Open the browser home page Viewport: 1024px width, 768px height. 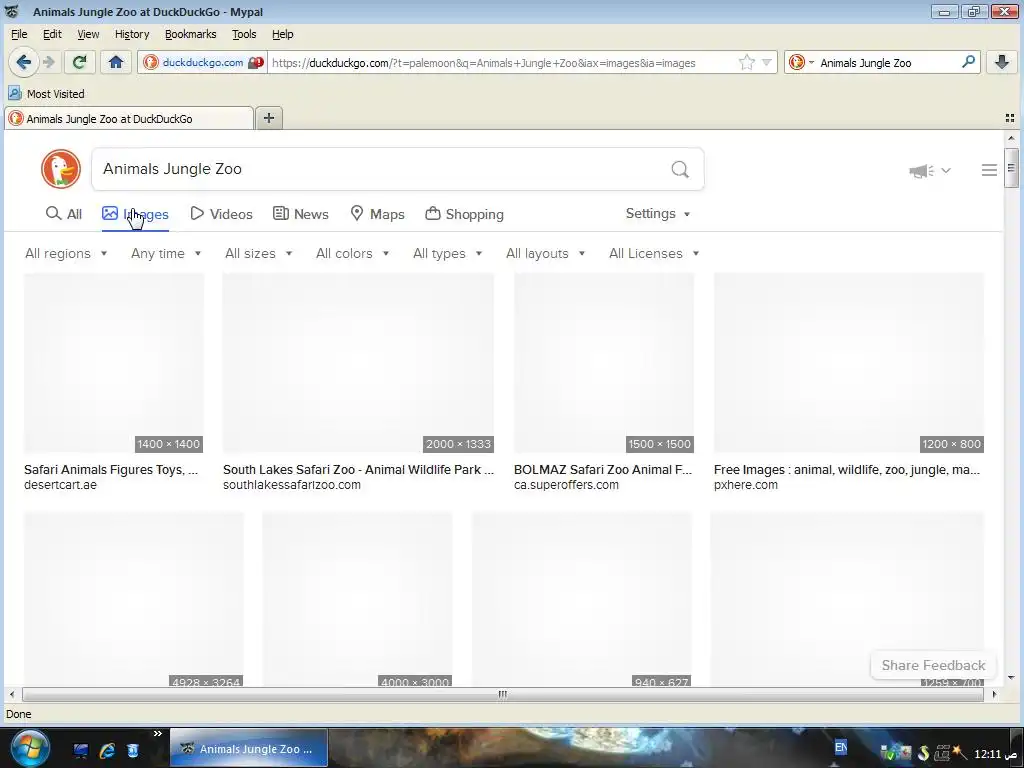coord(116,62)
